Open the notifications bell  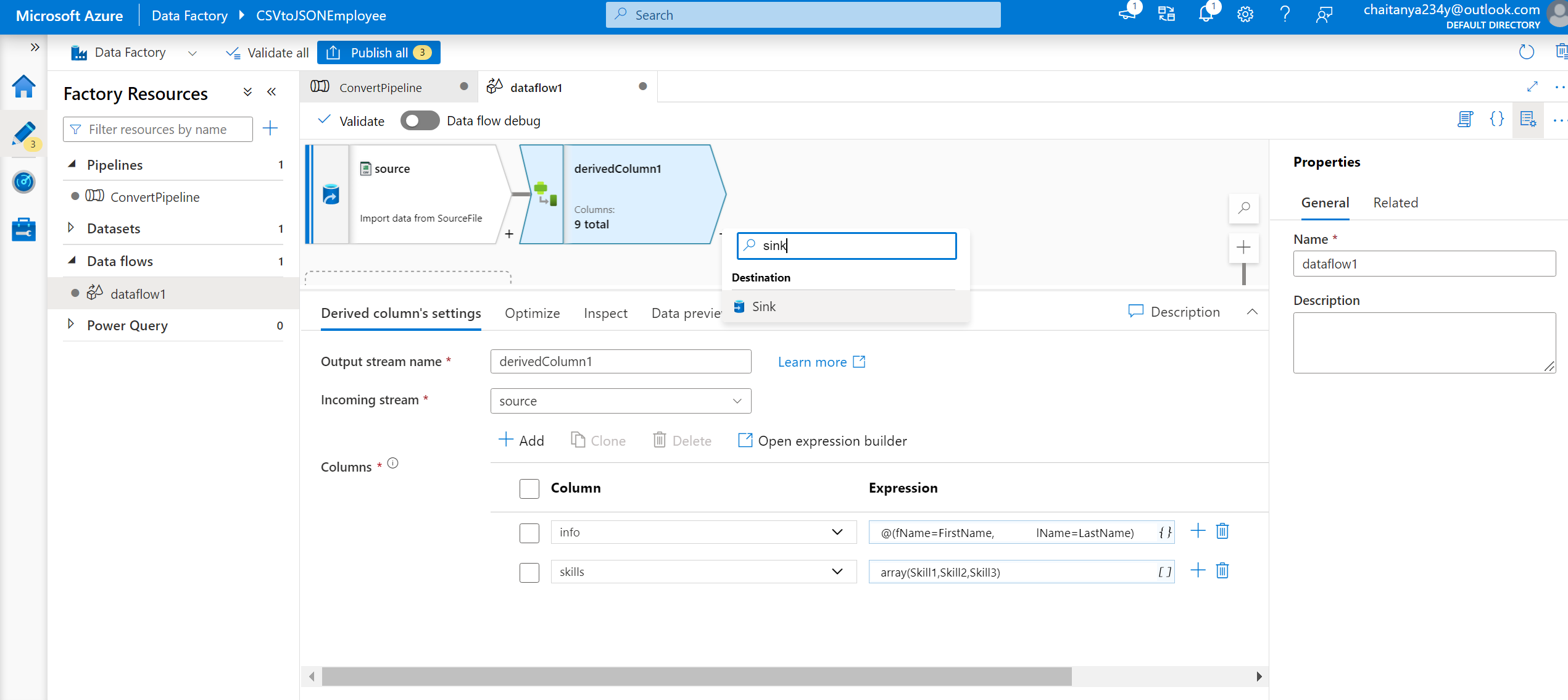[x=1205, y=14]
